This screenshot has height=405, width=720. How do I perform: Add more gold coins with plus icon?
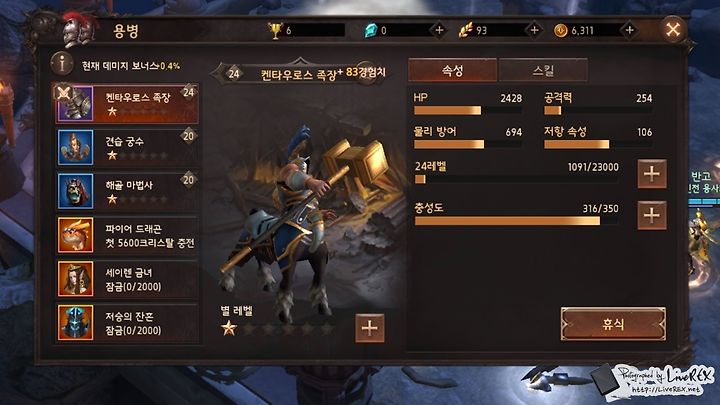[x=629, y=30]
